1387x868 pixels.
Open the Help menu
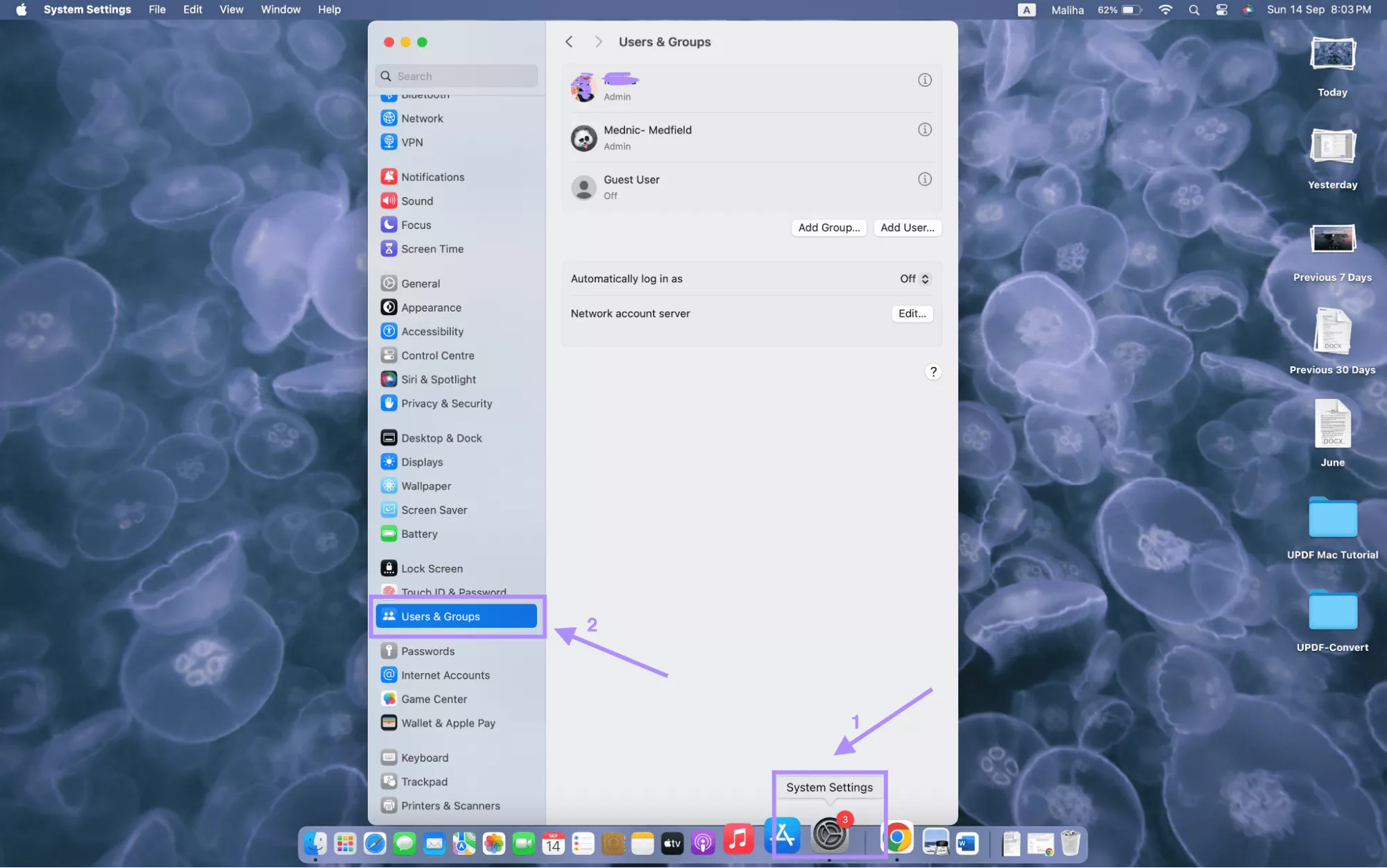point(329,9)
